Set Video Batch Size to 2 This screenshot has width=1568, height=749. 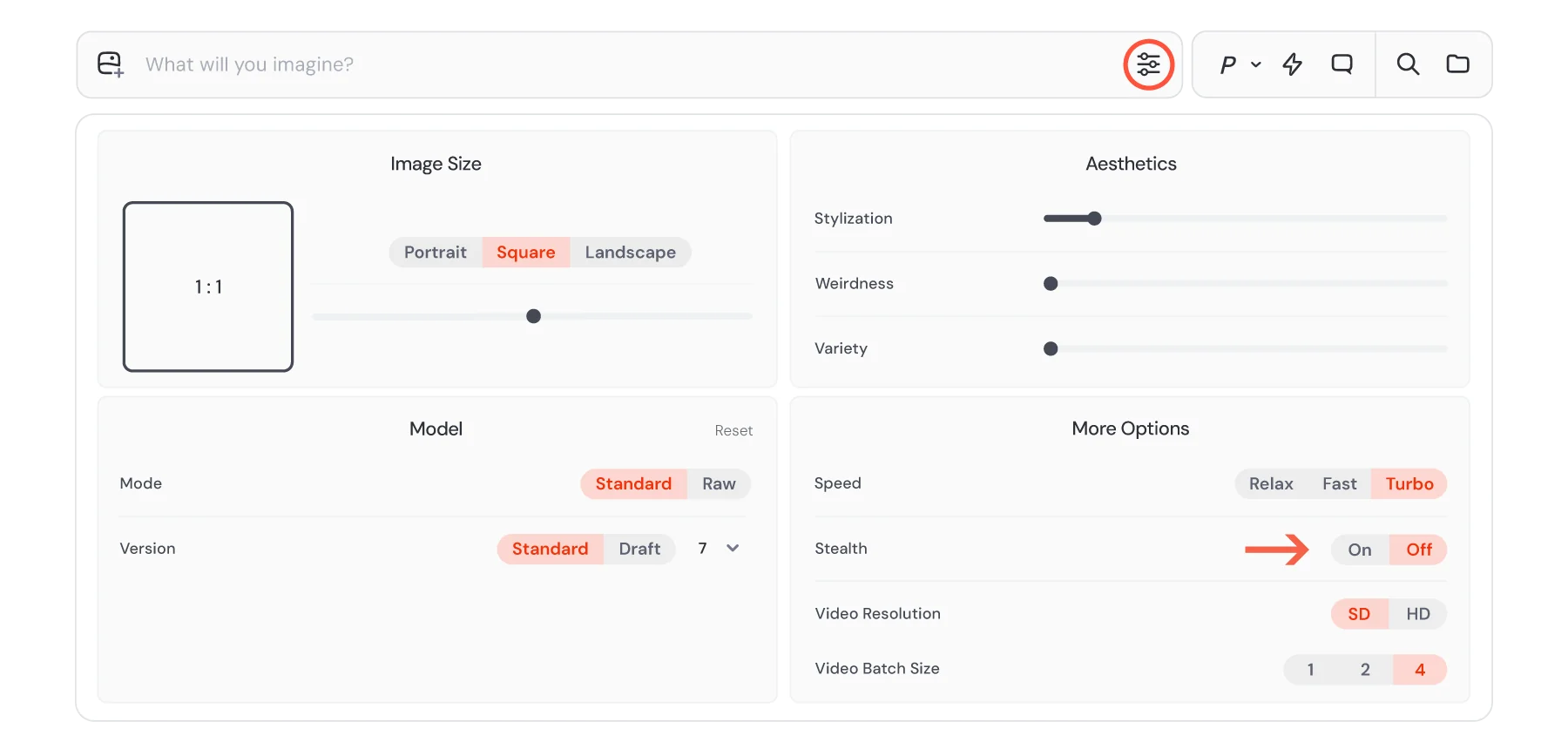(x=1365, y=670)
